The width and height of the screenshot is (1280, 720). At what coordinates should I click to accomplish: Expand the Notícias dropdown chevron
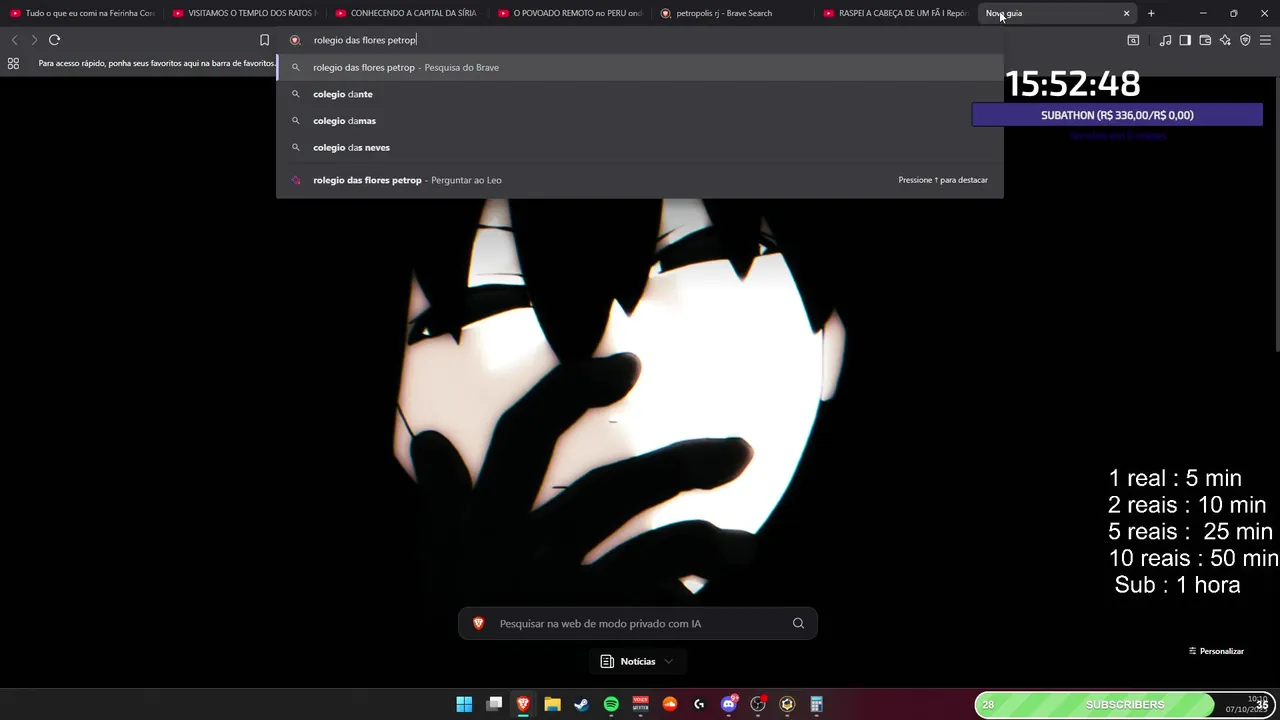click(669, 661)
